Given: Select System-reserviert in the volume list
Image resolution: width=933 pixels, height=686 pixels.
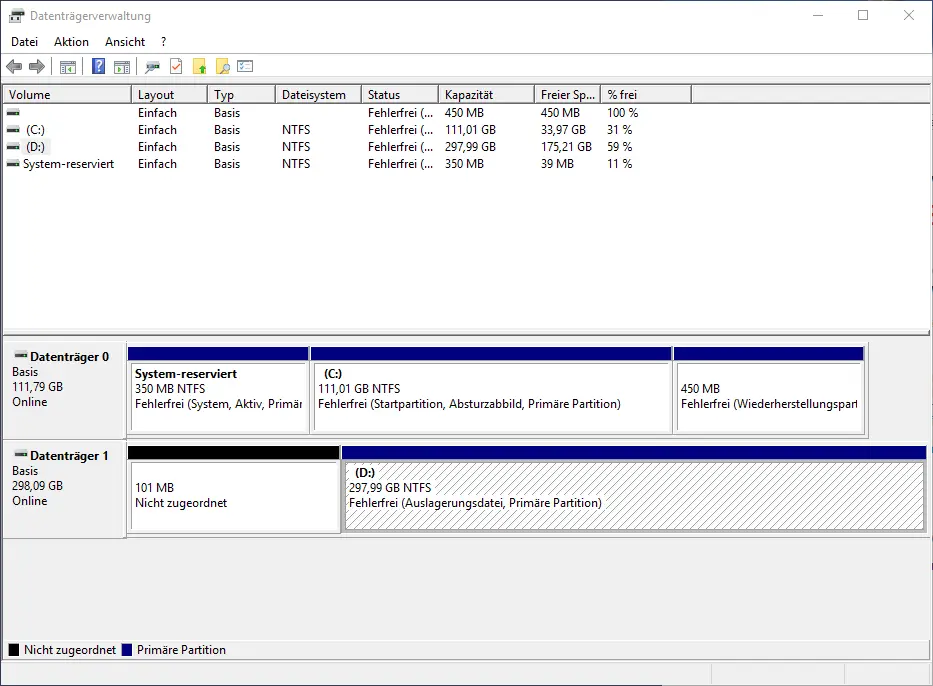Looking at the screenshot, I should pos(68,164).
